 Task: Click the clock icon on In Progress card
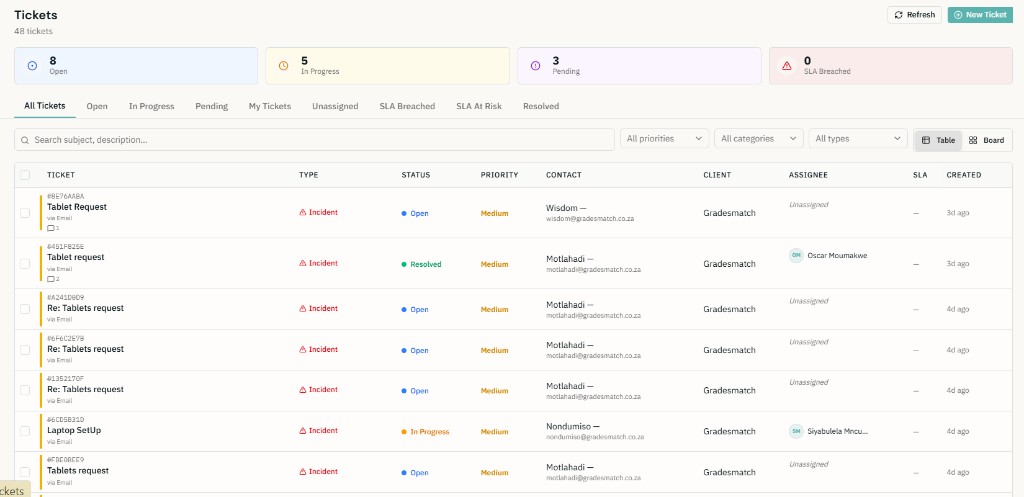coord(283,65)
